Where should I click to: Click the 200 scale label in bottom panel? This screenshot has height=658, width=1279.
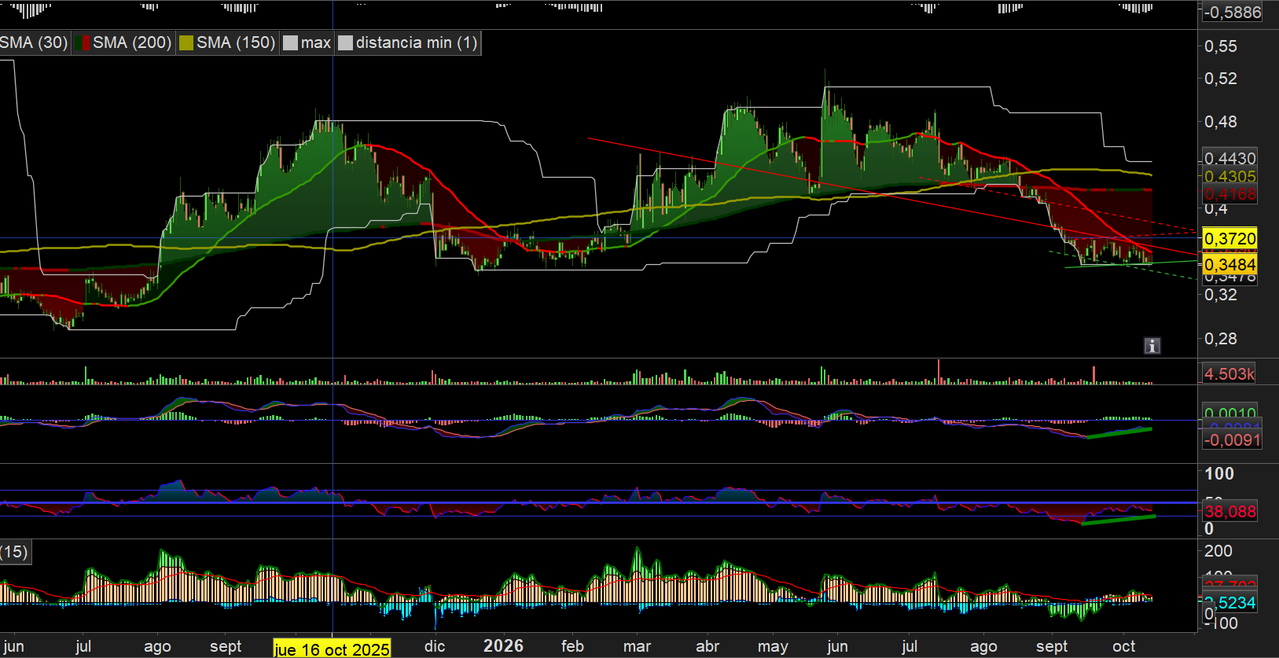(1218, 551)
